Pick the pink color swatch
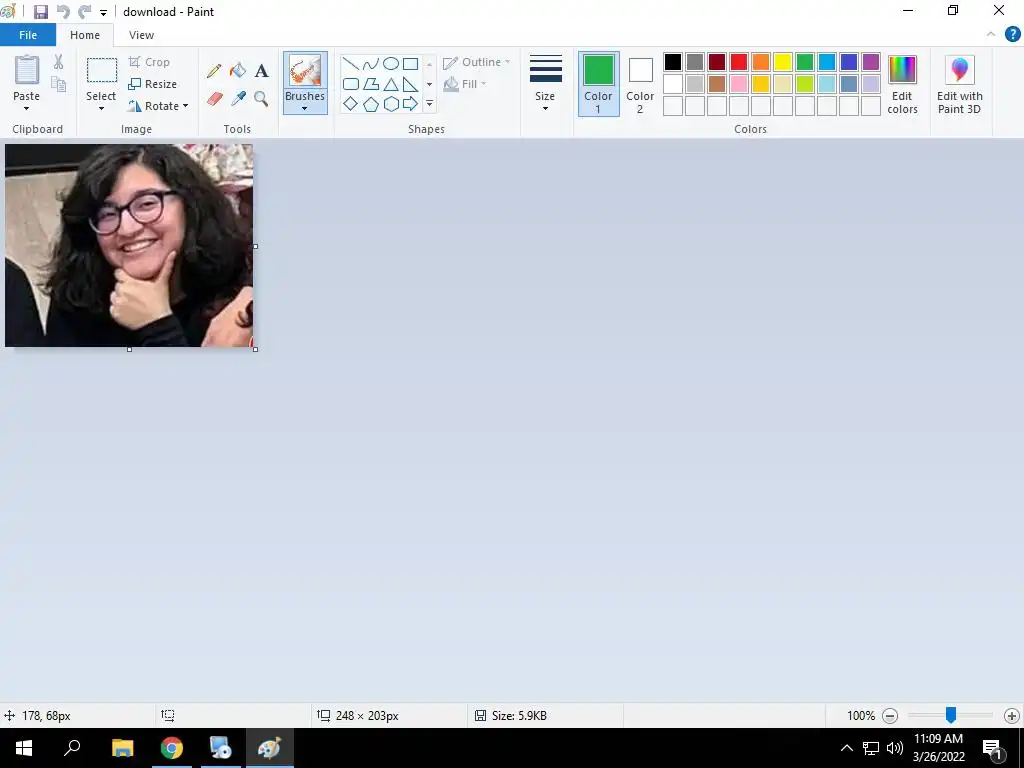This screenshot has width=1024, height=768. point(739,84)
